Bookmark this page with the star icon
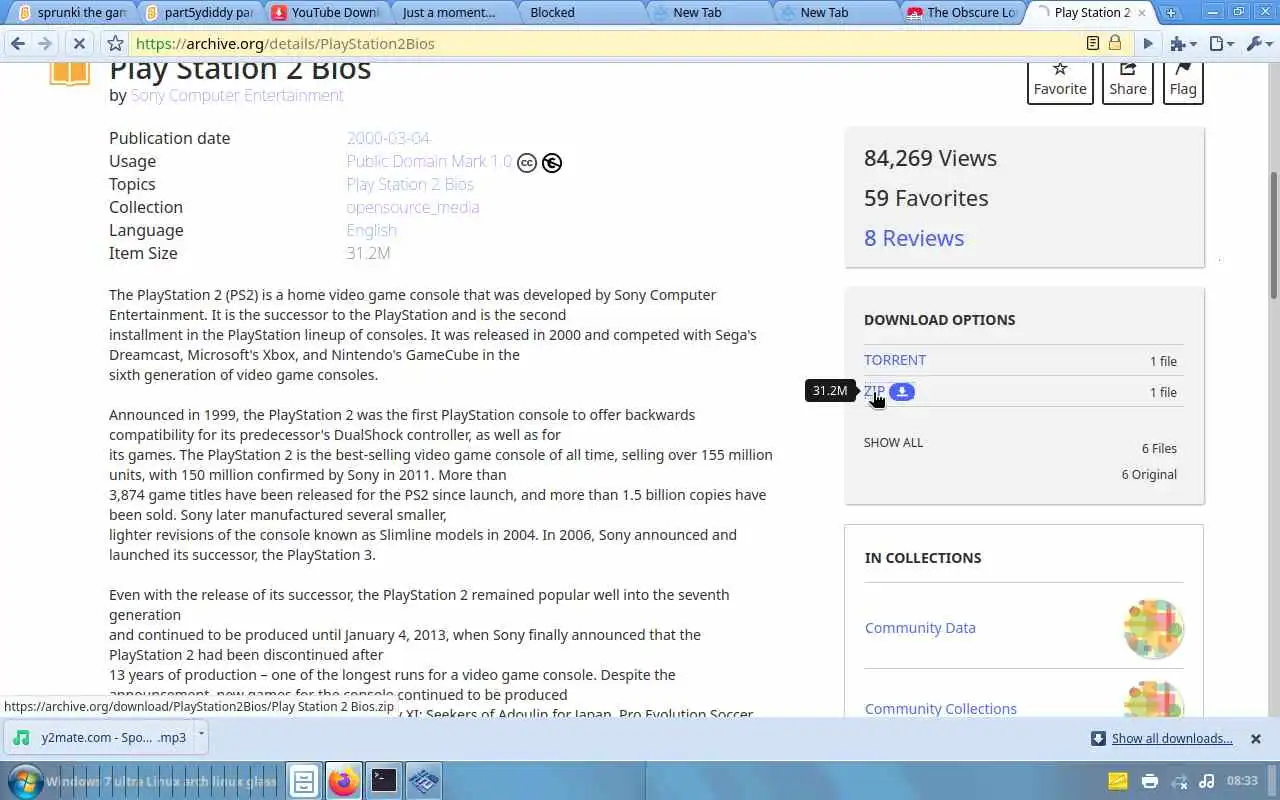 pos(115,44)
